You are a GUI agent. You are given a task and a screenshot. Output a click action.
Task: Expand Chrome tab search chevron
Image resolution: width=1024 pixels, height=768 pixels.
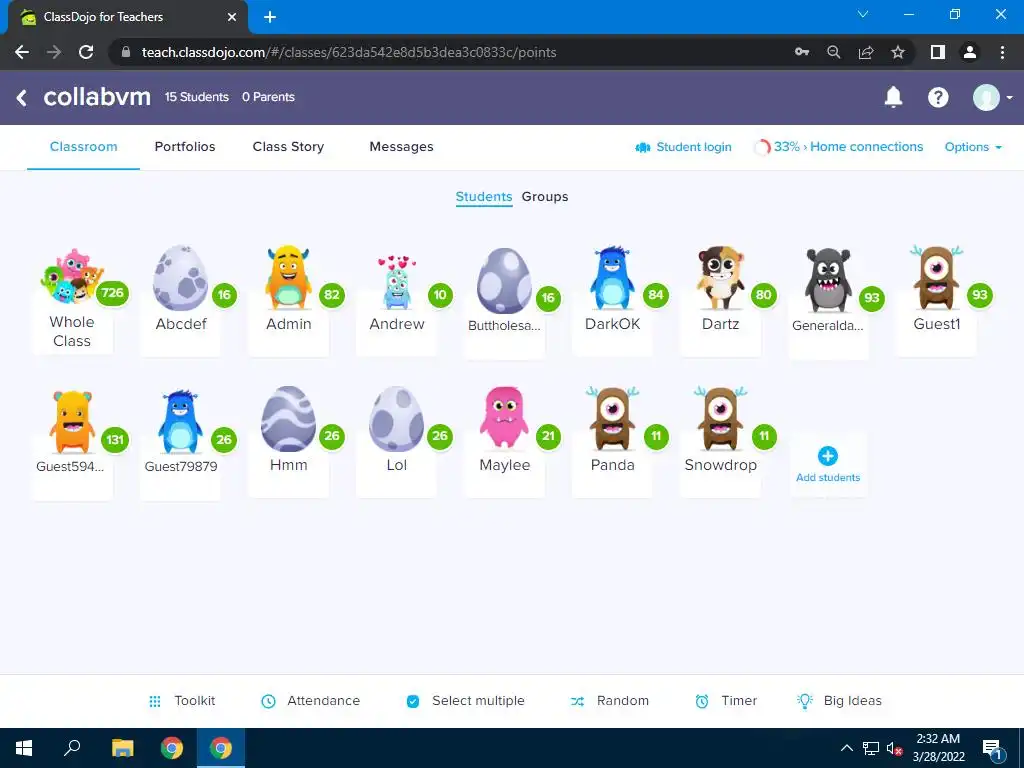tap(863, 14)
